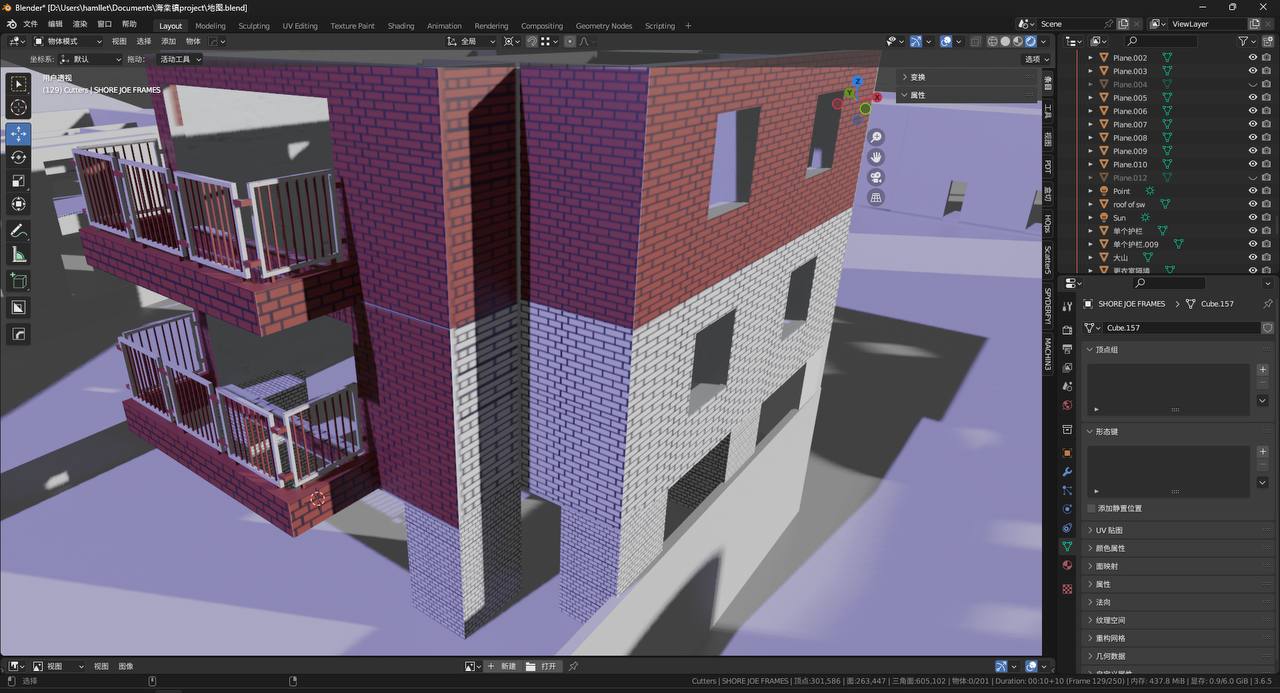
Task: Choose the Annotate pencil tool
Action: pyautogui.click(x=18, y=231)
